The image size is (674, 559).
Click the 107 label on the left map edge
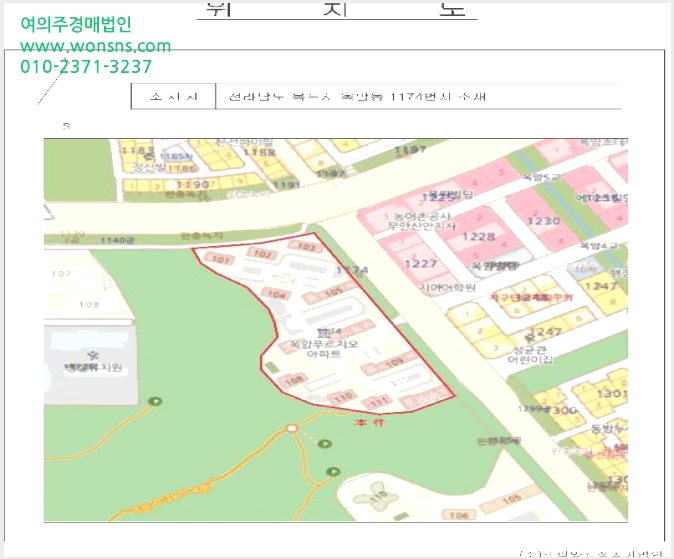click(x=61, y=273)
